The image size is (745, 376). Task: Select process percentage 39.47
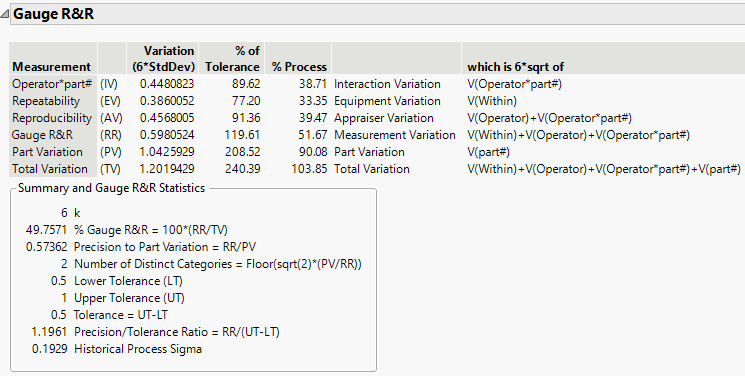(313, 118)
